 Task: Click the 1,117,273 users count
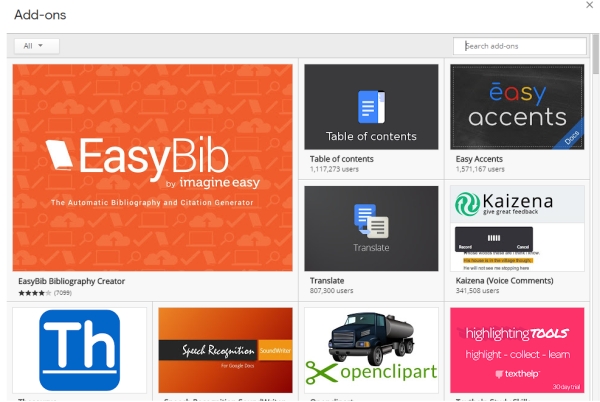(x=334, y=169)
